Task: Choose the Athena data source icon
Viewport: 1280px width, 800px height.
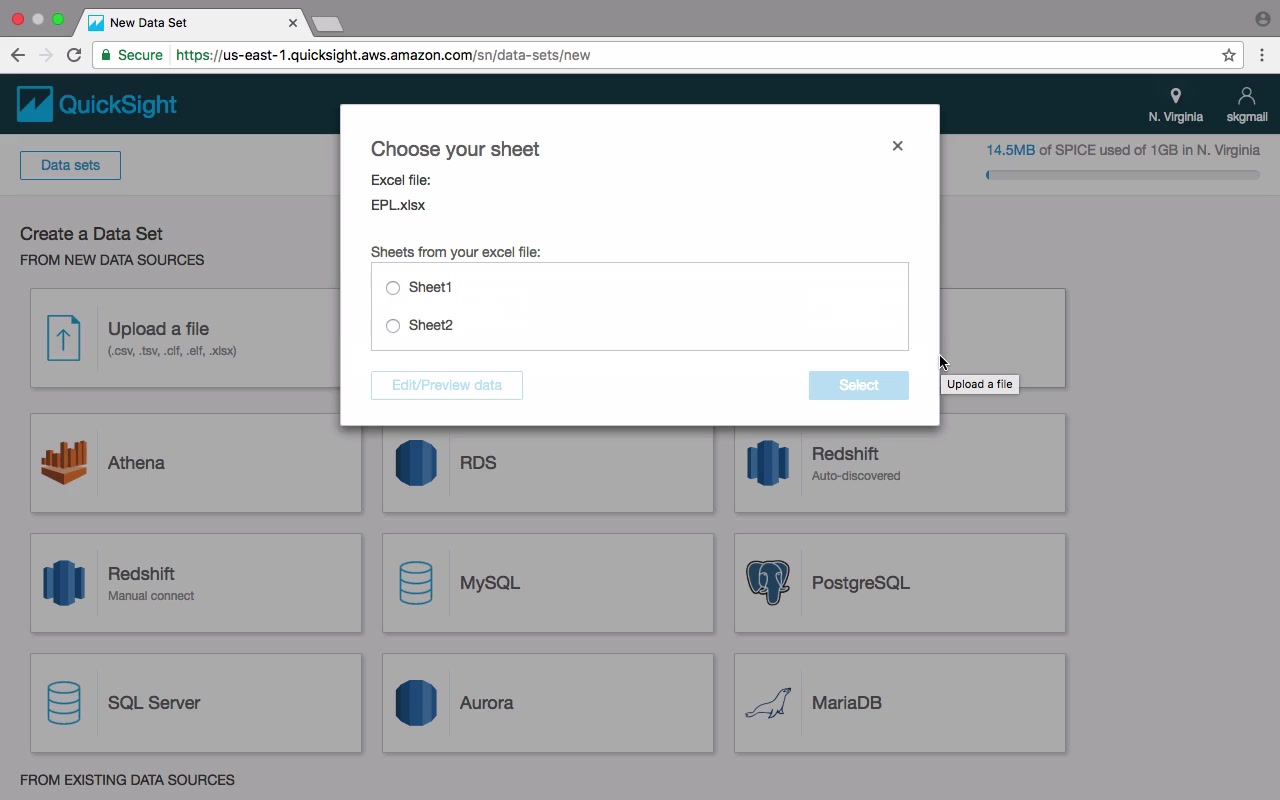Action: (64, 463)
